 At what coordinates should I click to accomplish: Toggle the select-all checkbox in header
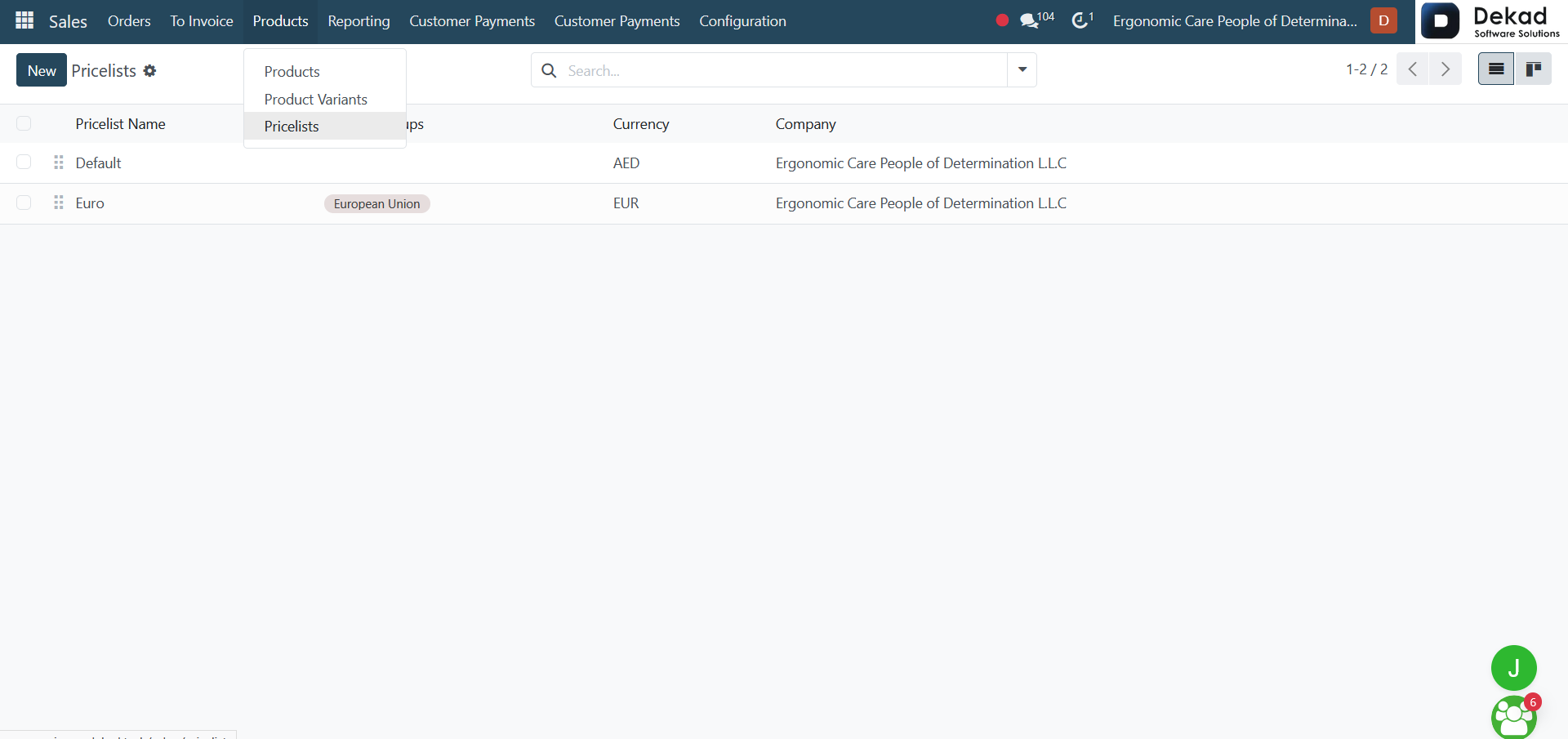pos(24,123)
